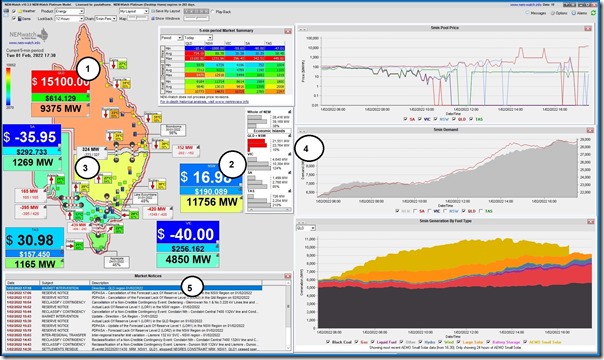Click the NEMwatch logo
This screenshot has height=360, width=604.
pos(29,35)
